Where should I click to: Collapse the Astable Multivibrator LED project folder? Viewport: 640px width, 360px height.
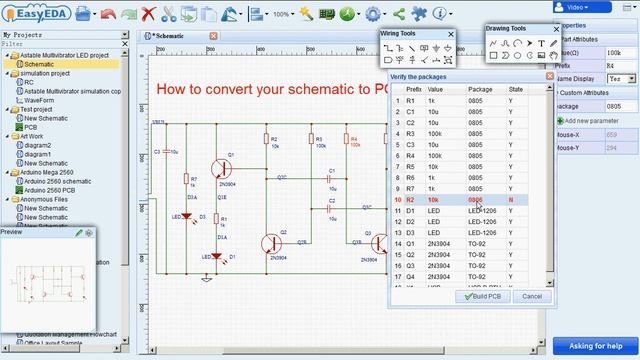[x=7, y=55]
